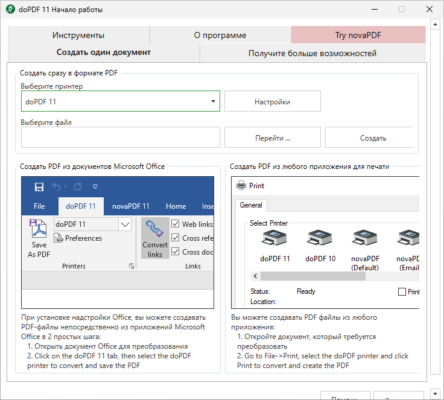
Task: Switch to the Try novaPDF tab
Action: [x=358, y=35]
